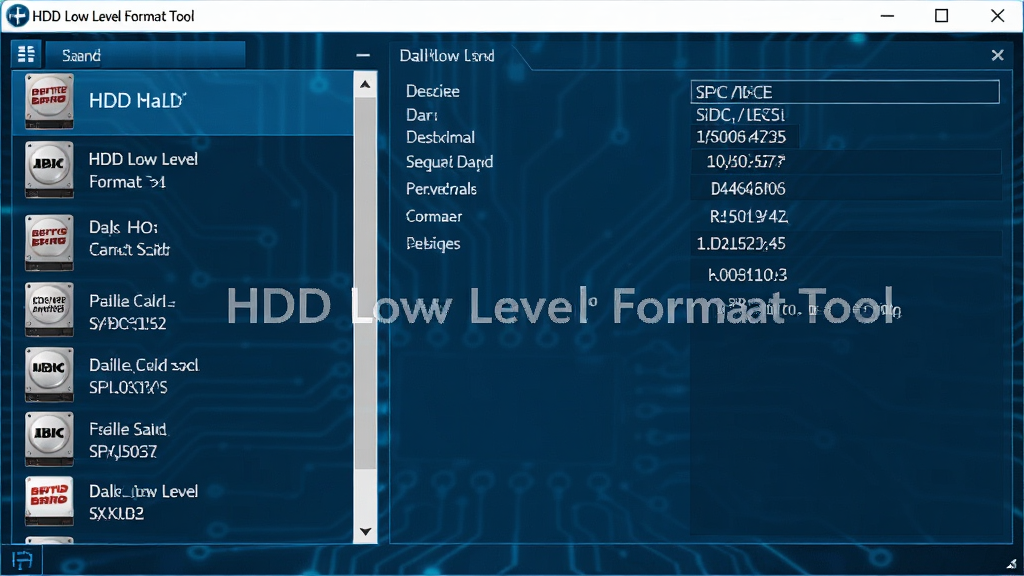This screenshot has height=576, width=1024.
Task: Click the scroll down arrow in drive list
Action: coord(365,532)
